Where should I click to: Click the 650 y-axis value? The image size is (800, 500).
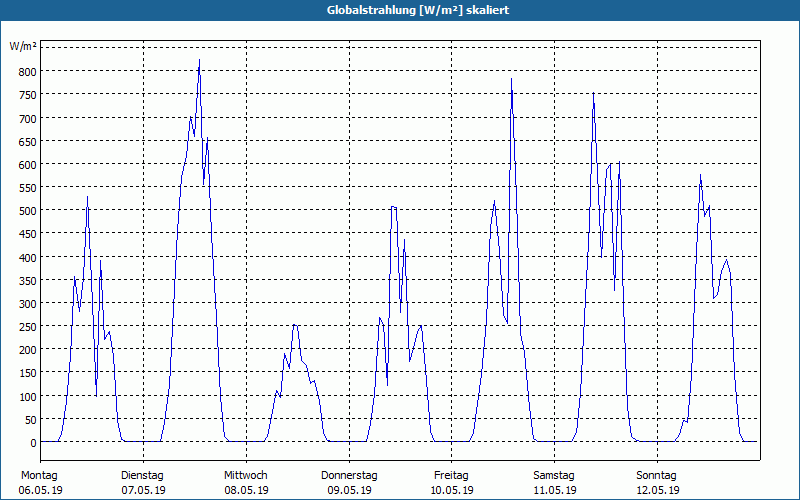(28, 142)
